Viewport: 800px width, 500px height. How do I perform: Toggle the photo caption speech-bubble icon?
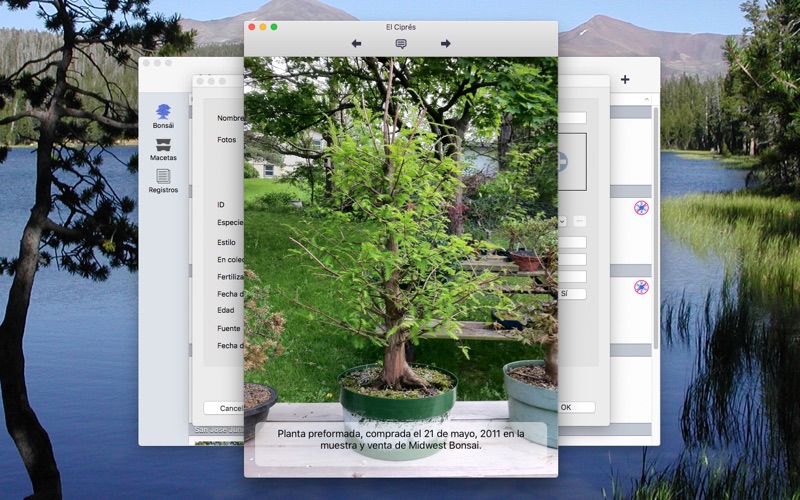click(x=401, y=44)
